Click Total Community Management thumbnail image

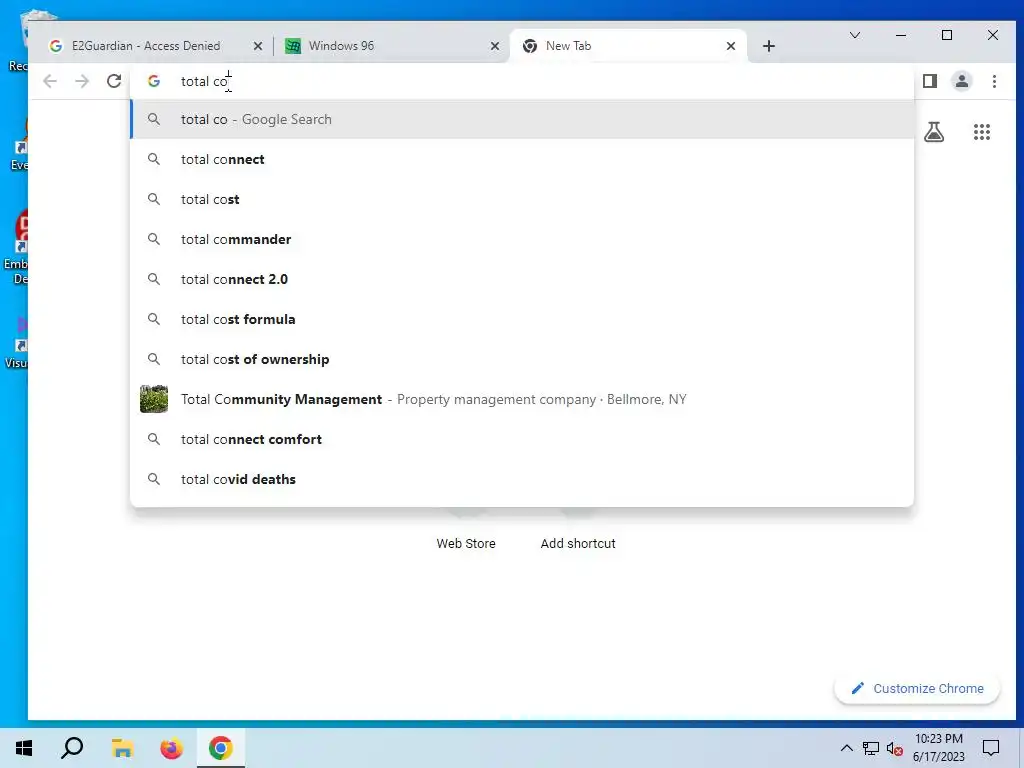click(154, 399)
